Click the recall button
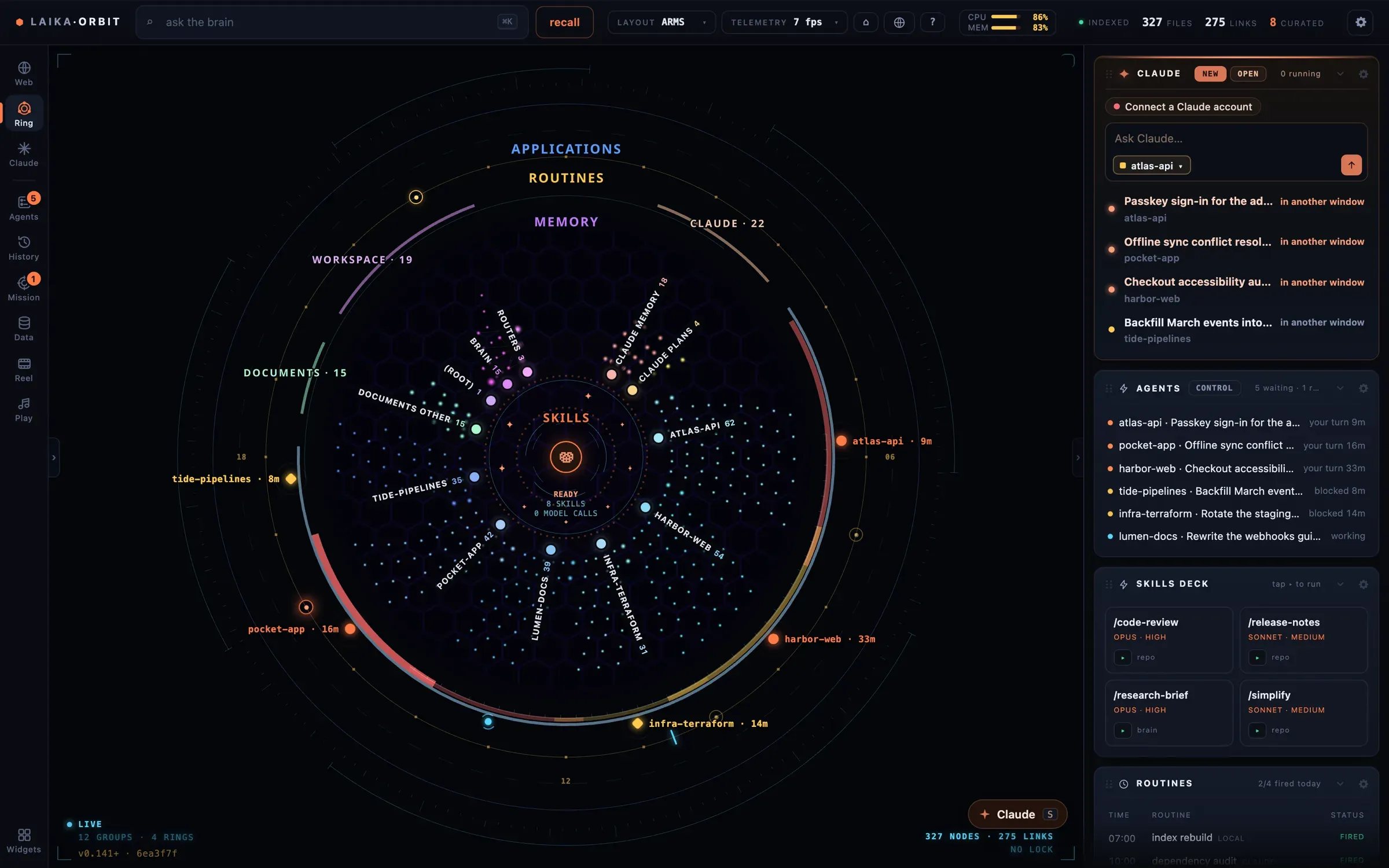Viewport: 1389px width, 868px height. coord(564,23)
